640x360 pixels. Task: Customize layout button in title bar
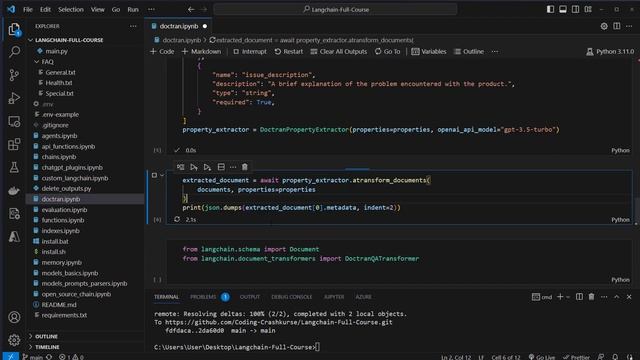pos(588,9)
